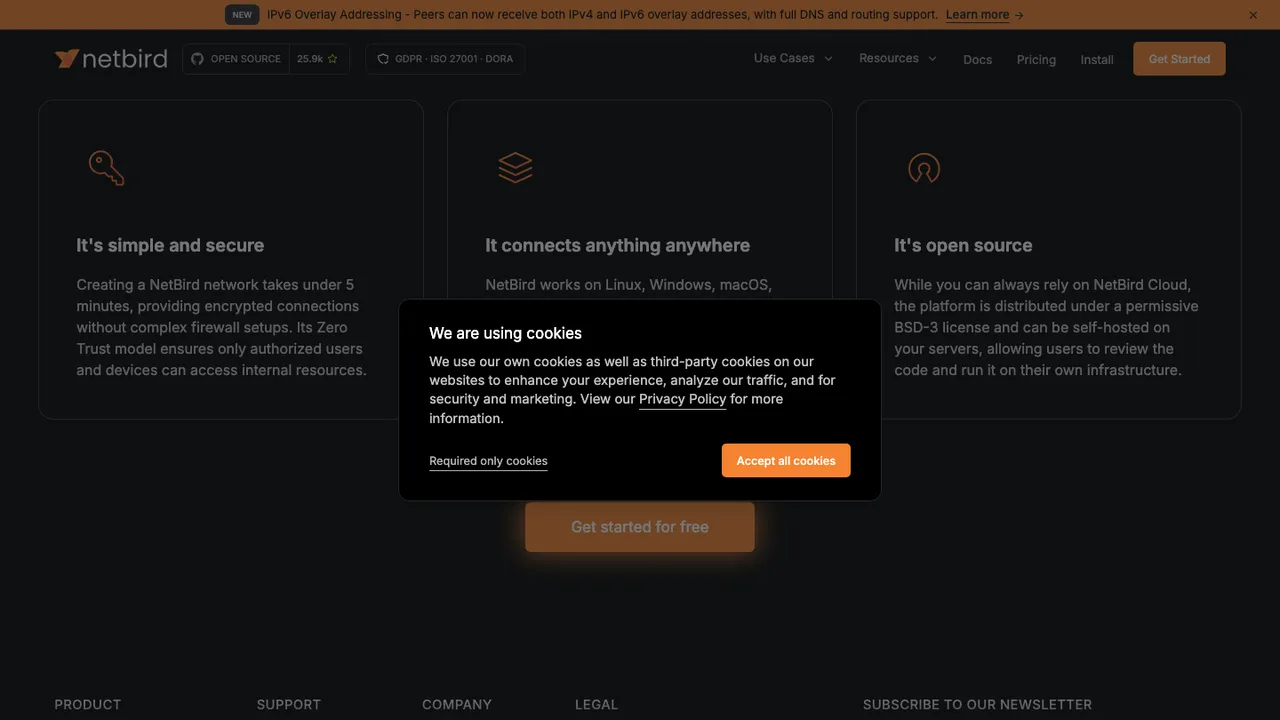Viewport: 1280px width, 720px height.
Task: Click the IPv6 Overlay Addressing announcement text
Action: point(602,15)
